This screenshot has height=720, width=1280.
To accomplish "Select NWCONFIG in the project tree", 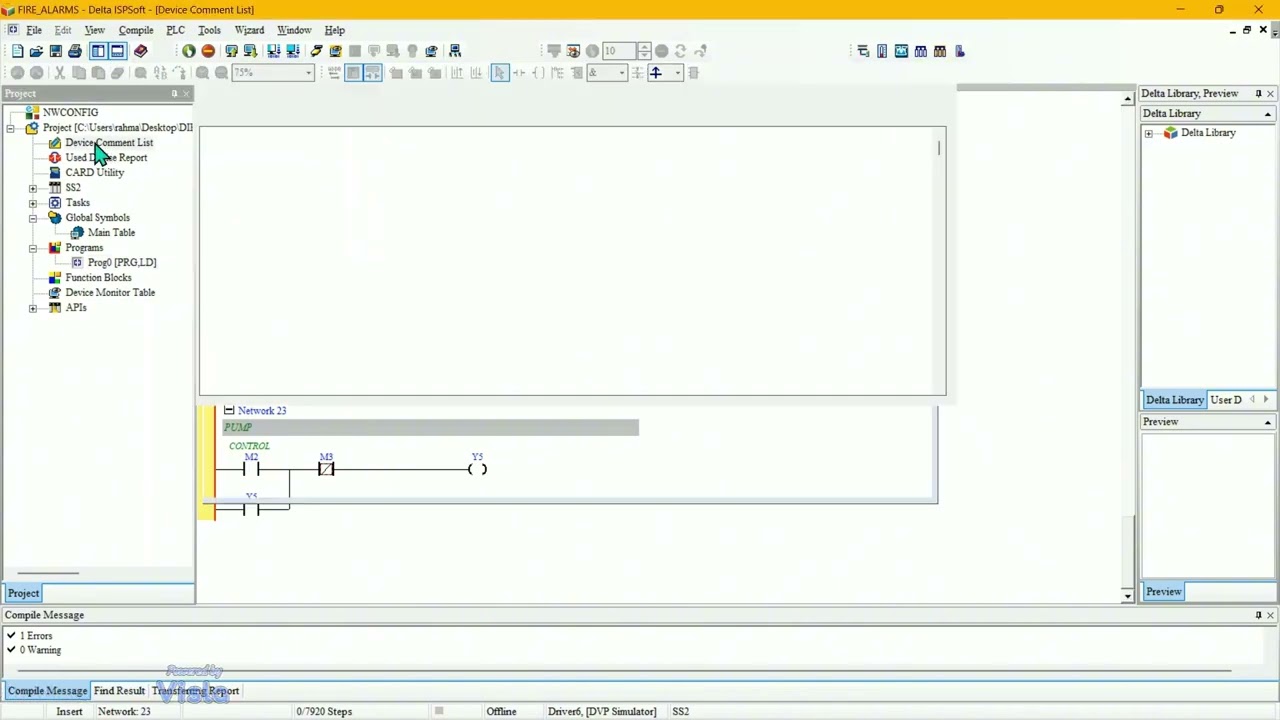I will coord(70,113).
